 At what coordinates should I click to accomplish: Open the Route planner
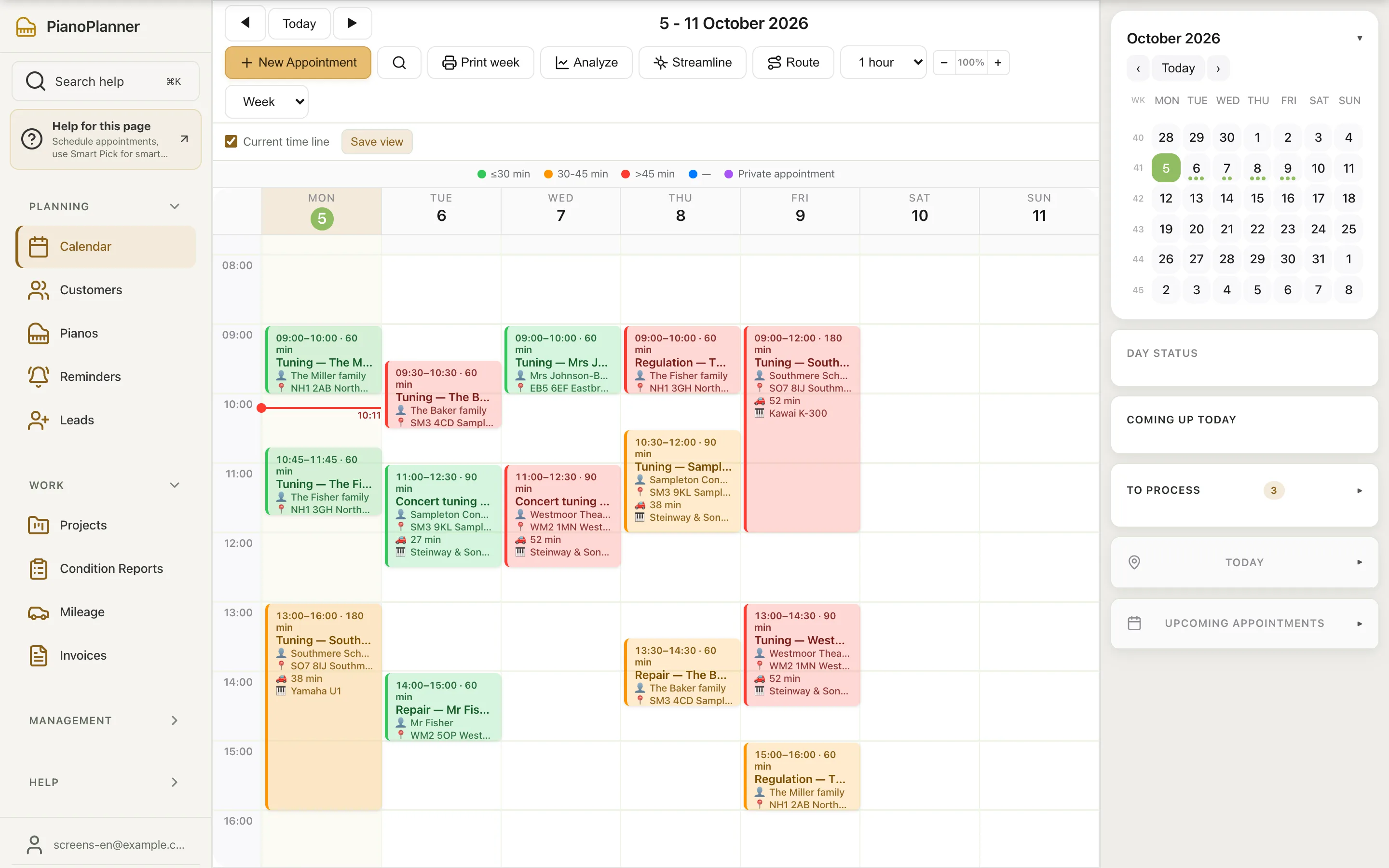click(793, 62)
